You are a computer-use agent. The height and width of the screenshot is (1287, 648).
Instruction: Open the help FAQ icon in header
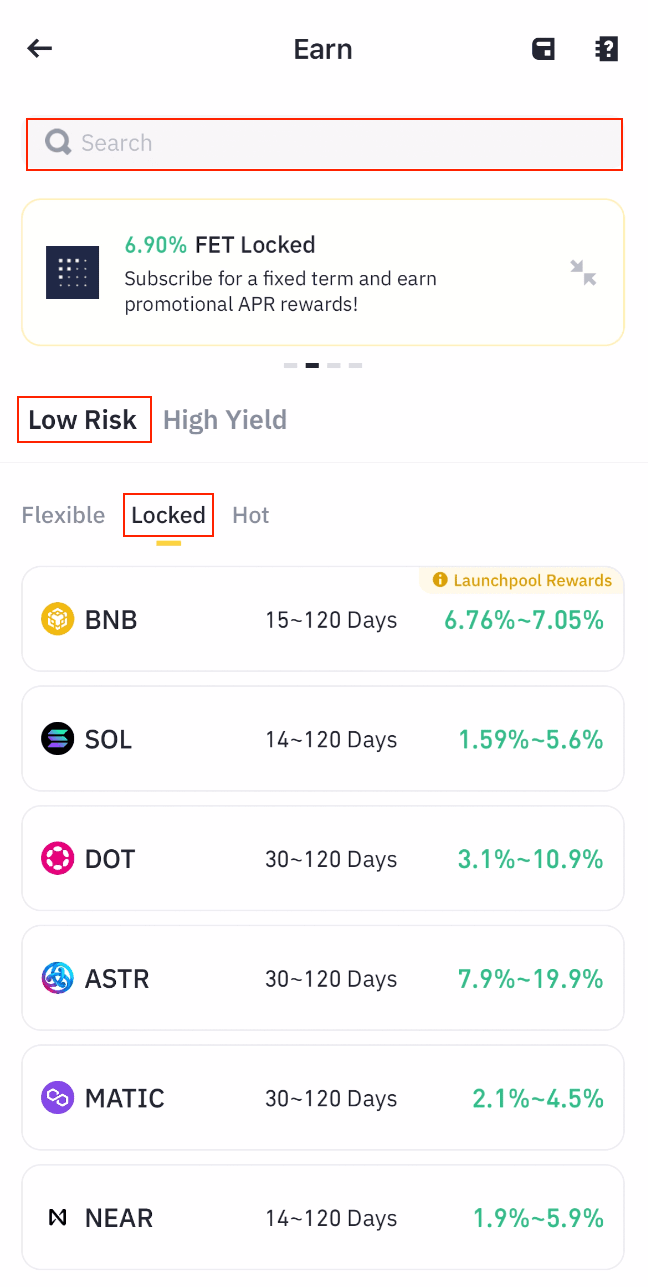click(606, 49)
